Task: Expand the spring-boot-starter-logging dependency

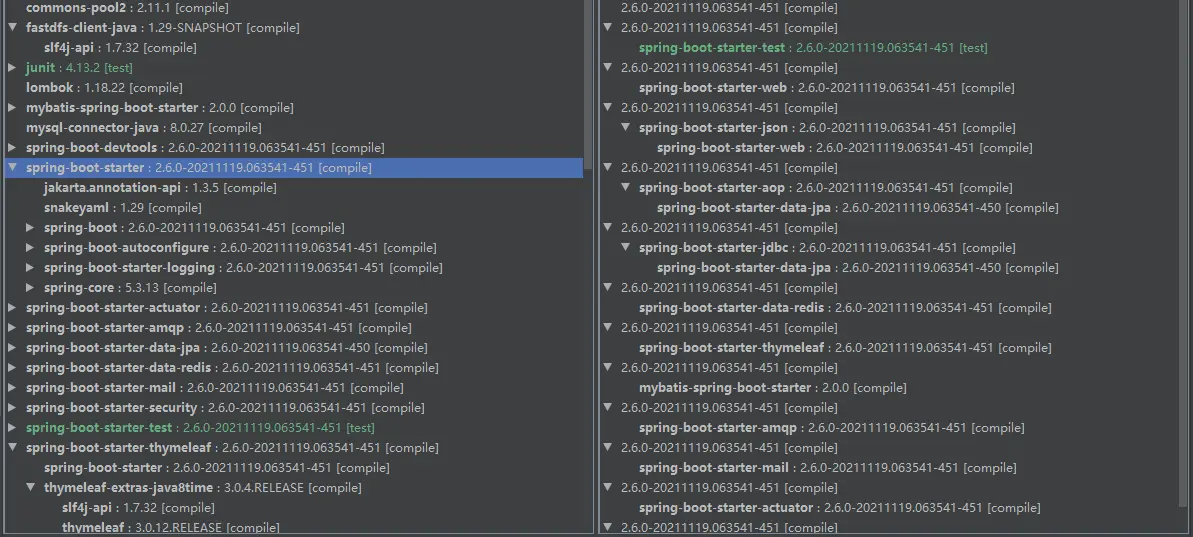Action: pos(30,268)
